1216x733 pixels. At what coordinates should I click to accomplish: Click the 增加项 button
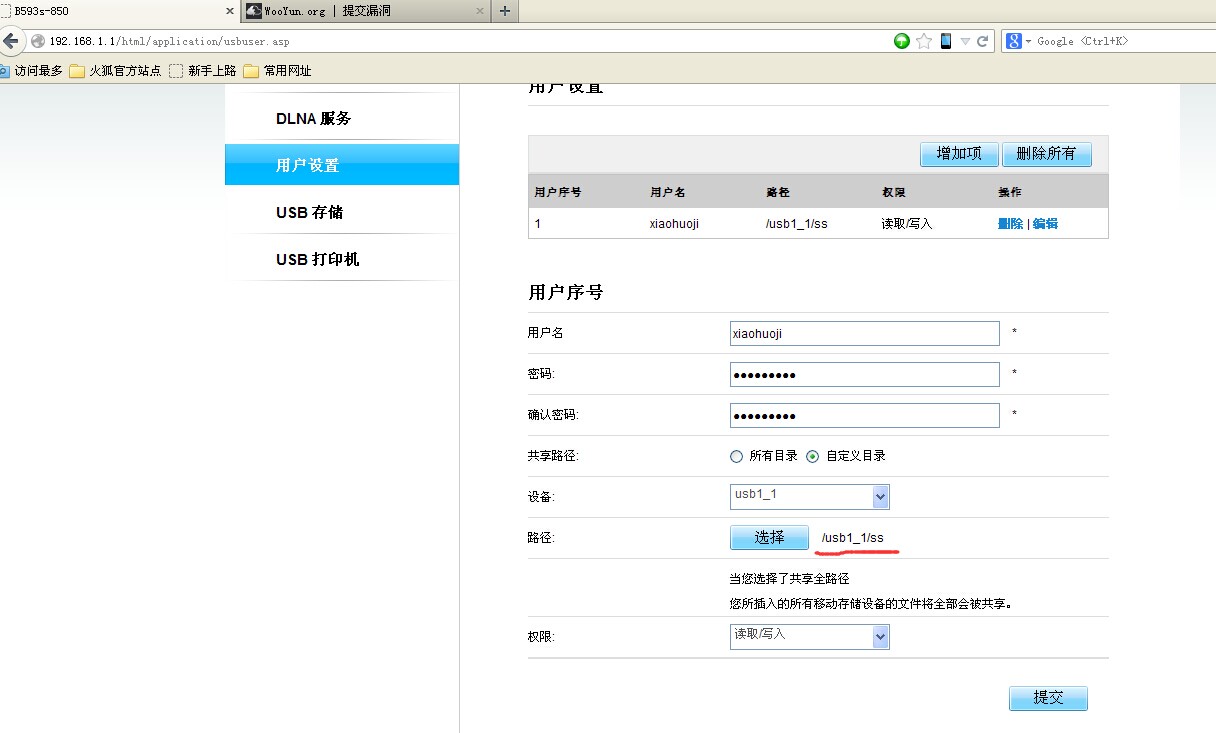pos(959,154)
